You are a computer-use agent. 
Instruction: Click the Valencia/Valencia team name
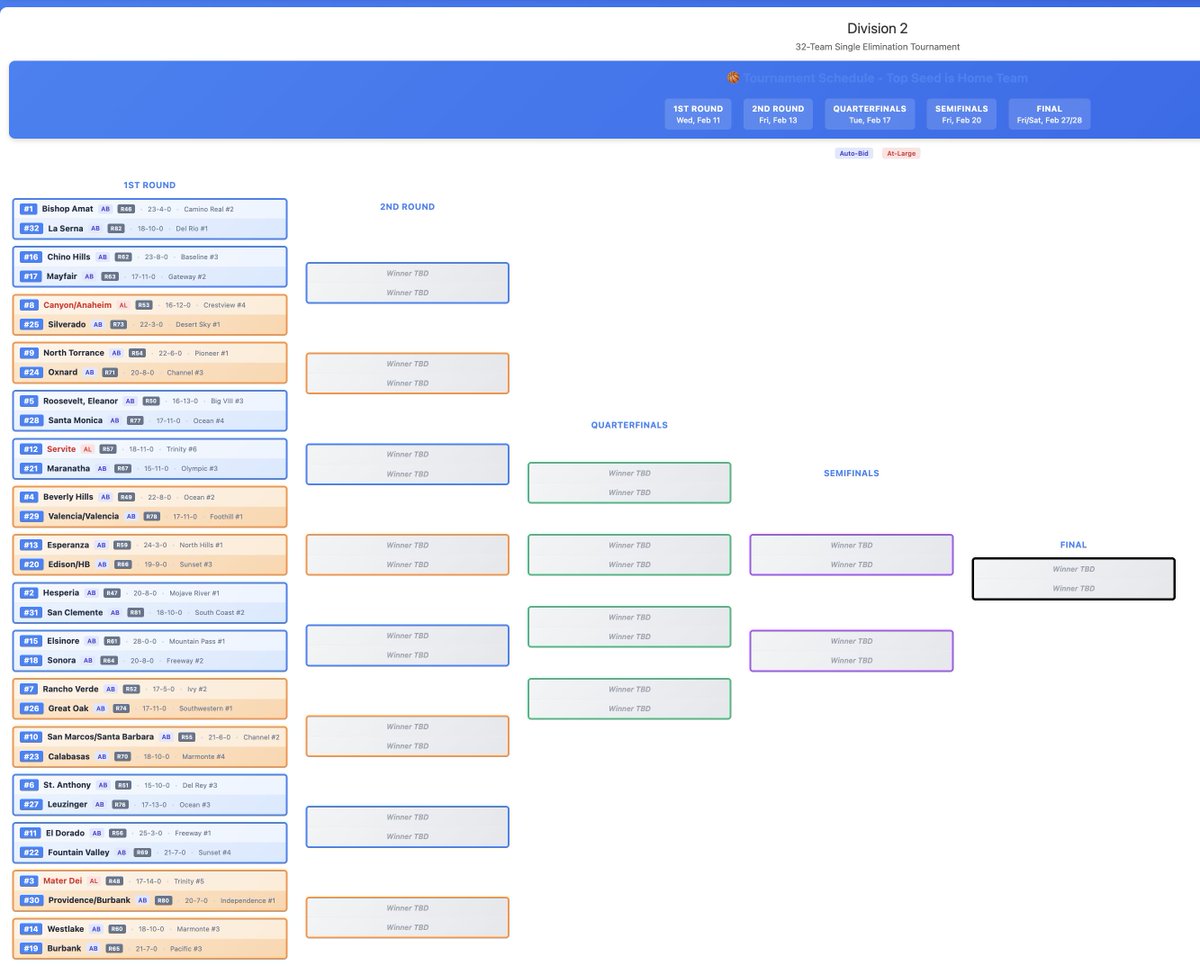click(x=83, y=516)
